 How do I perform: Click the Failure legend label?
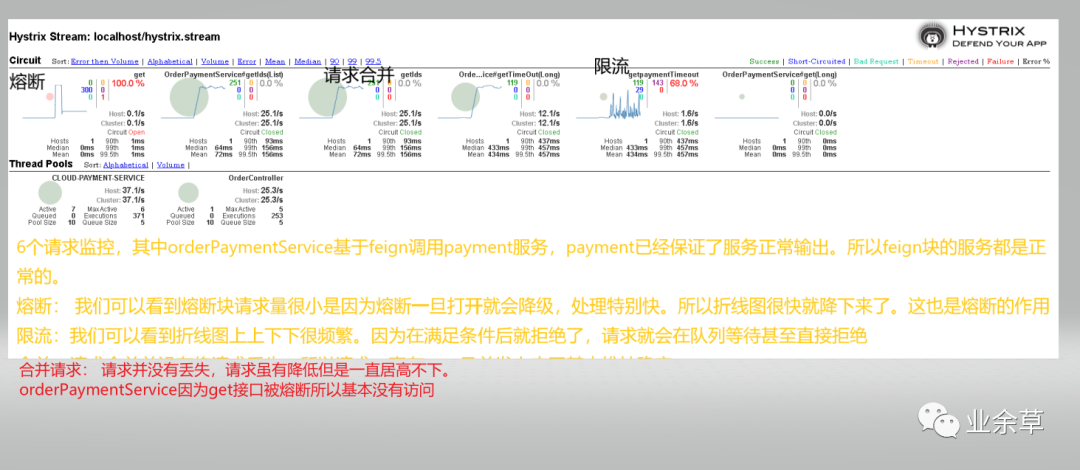(x=1000, y=61)
